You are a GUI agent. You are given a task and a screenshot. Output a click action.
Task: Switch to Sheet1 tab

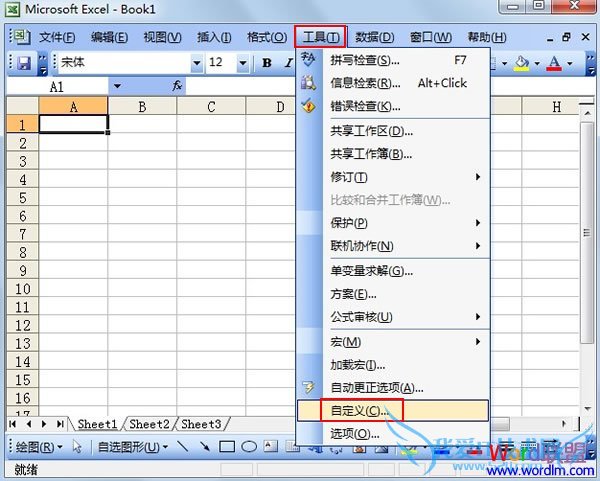(x=97, y=424)
